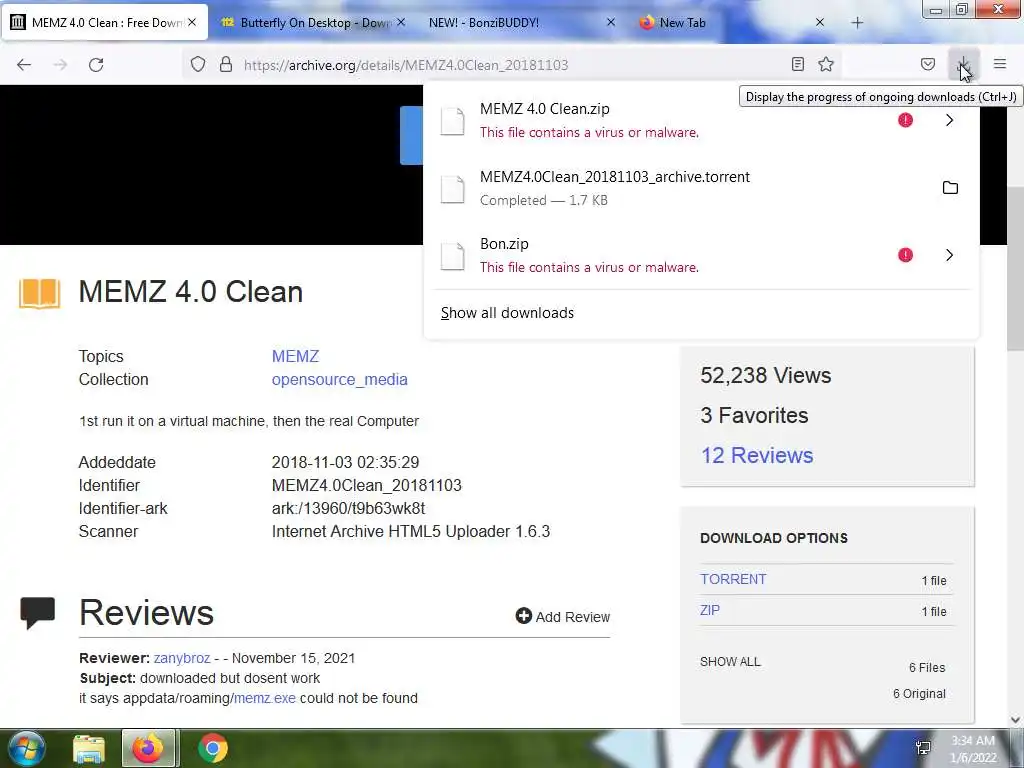Screen dimensions: 1024x768
Task: Click Firefox icon in taskbar
Action: (148, 748)
